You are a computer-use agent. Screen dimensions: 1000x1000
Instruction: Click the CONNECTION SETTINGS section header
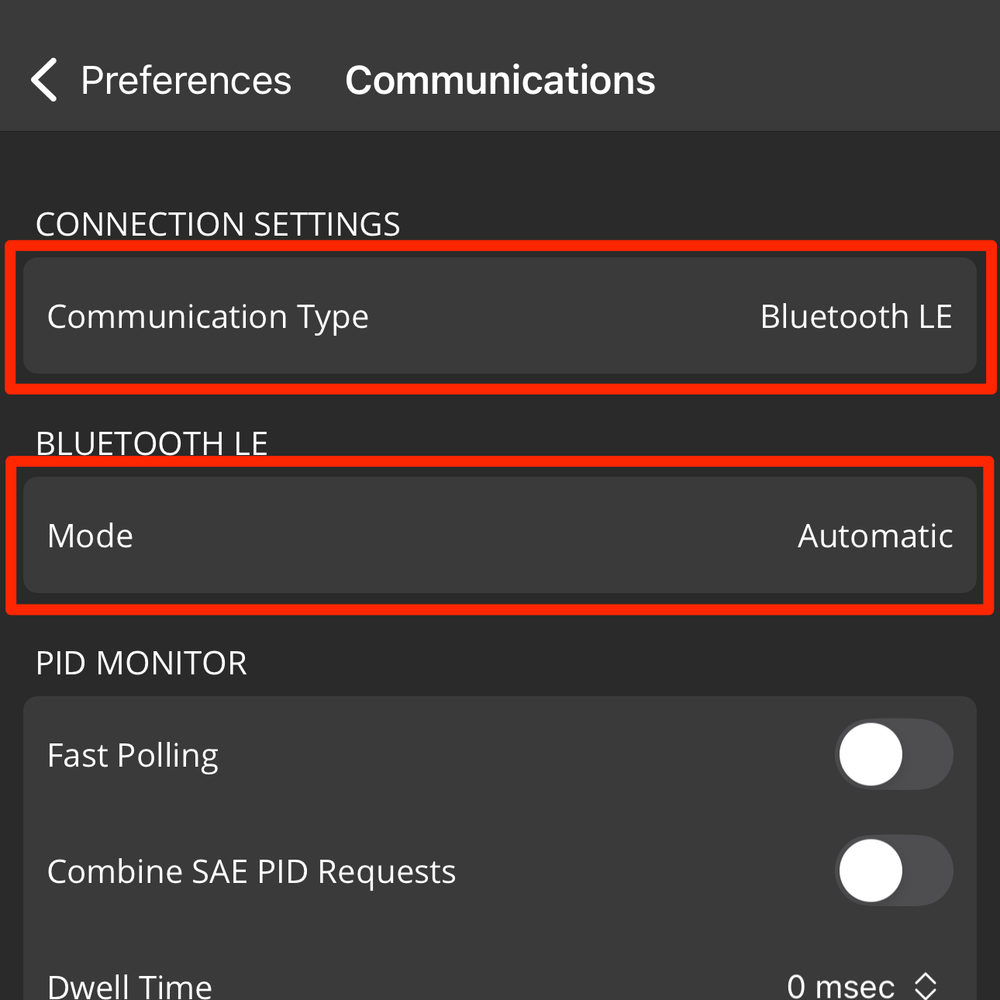point(218,224)
